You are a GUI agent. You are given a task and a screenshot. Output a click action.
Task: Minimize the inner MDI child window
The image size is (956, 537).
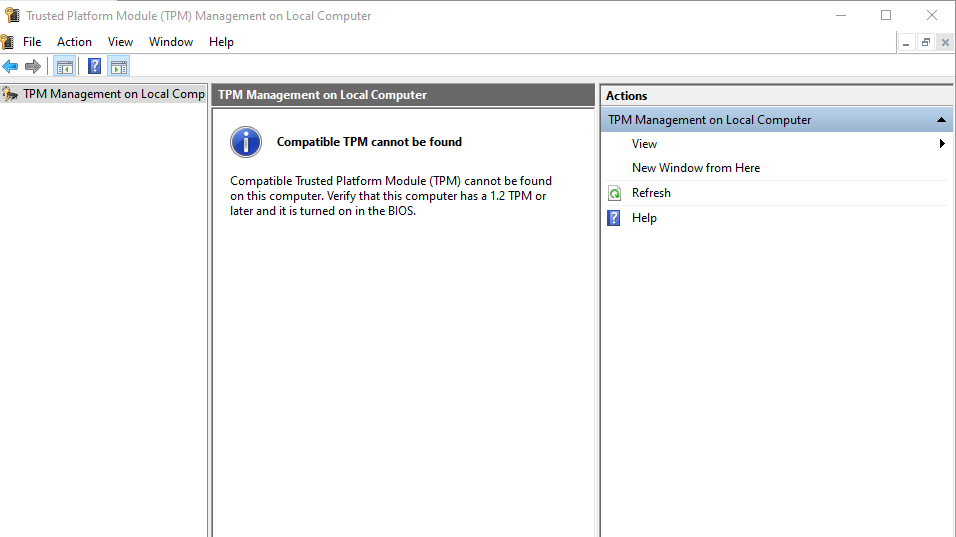906,43
